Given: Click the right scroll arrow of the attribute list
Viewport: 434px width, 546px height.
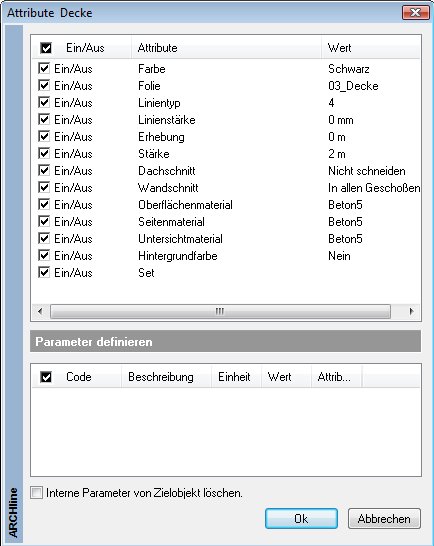Looking at the screenshot, I should [x=411, y=311].
